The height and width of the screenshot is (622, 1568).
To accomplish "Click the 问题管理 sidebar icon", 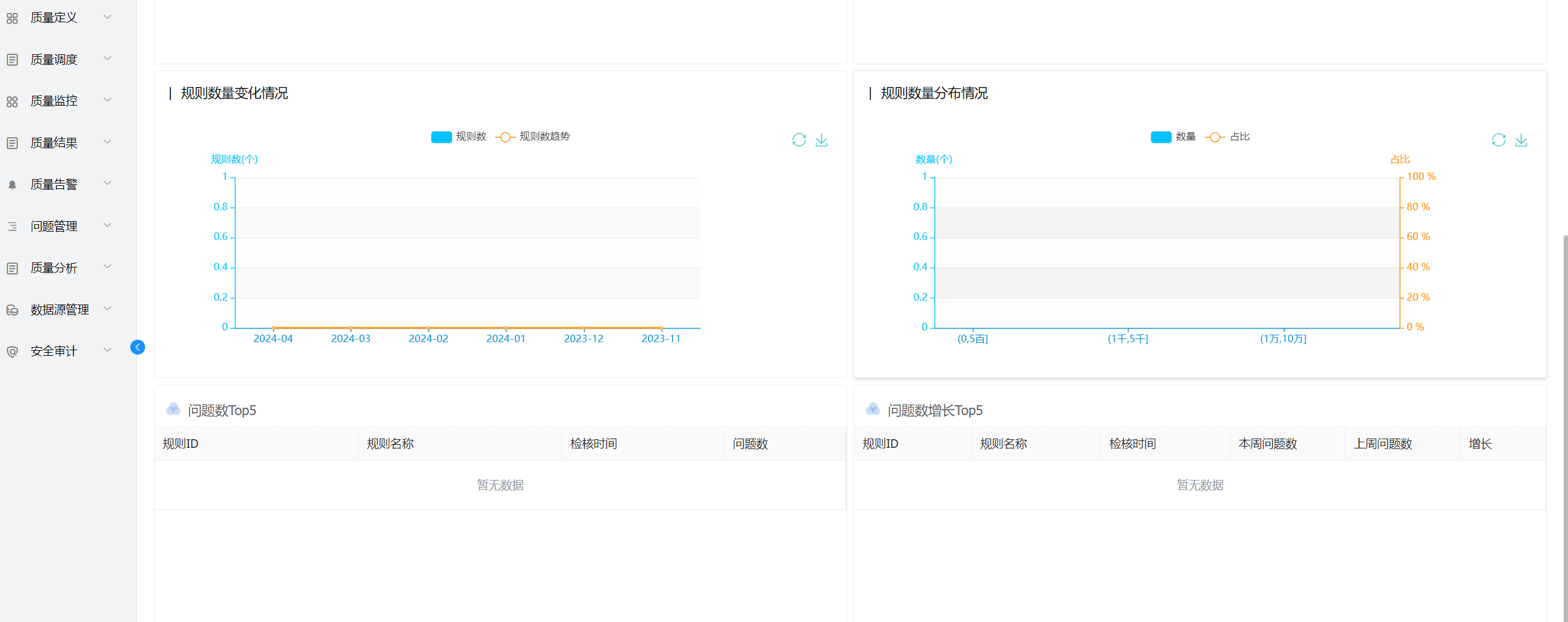I will (12, 227).
